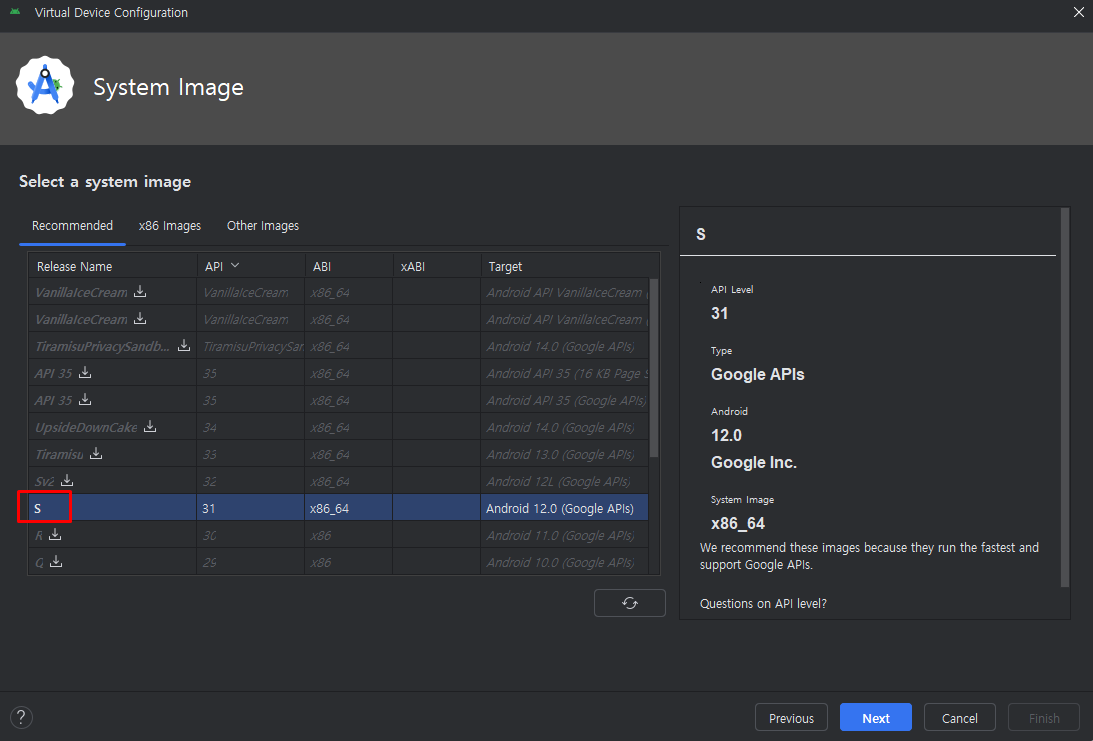
Task: Click the Previous button
Action: point(791,717)
